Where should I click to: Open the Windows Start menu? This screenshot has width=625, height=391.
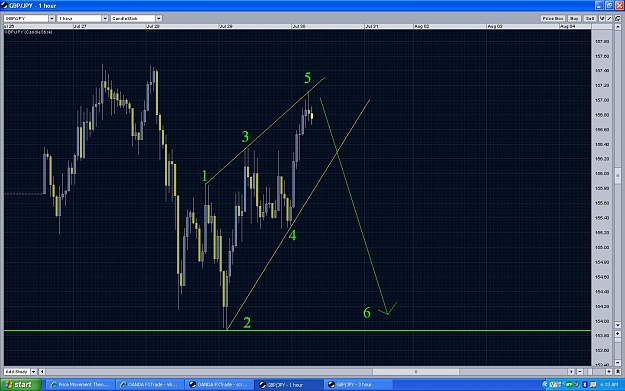(21, 385)
